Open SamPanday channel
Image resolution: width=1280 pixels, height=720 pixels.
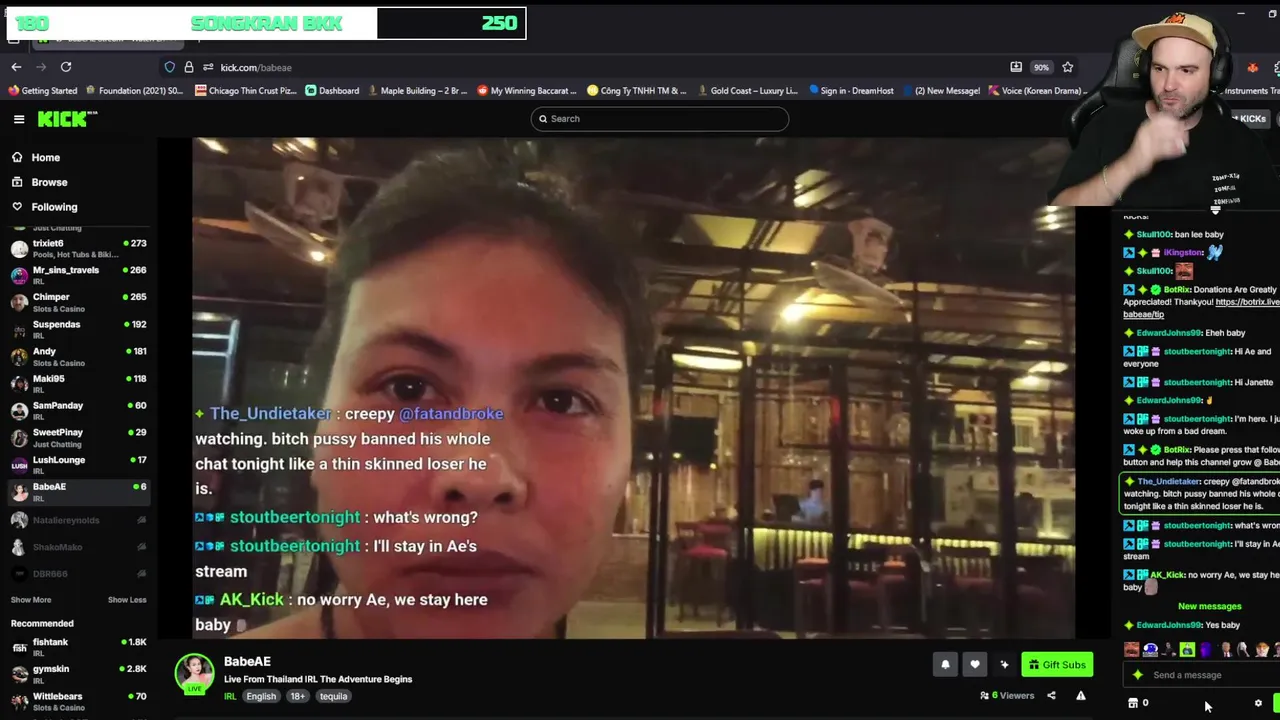pos(78,410)
